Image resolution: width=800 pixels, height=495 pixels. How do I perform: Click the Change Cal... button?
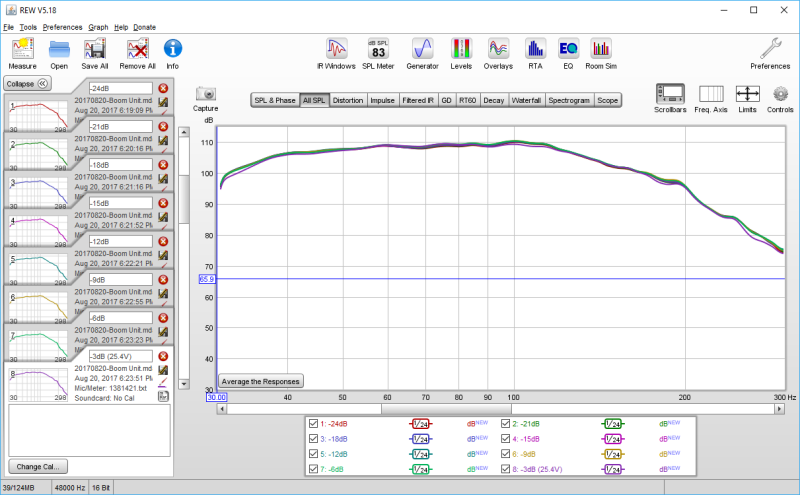[x=38, y=466]
